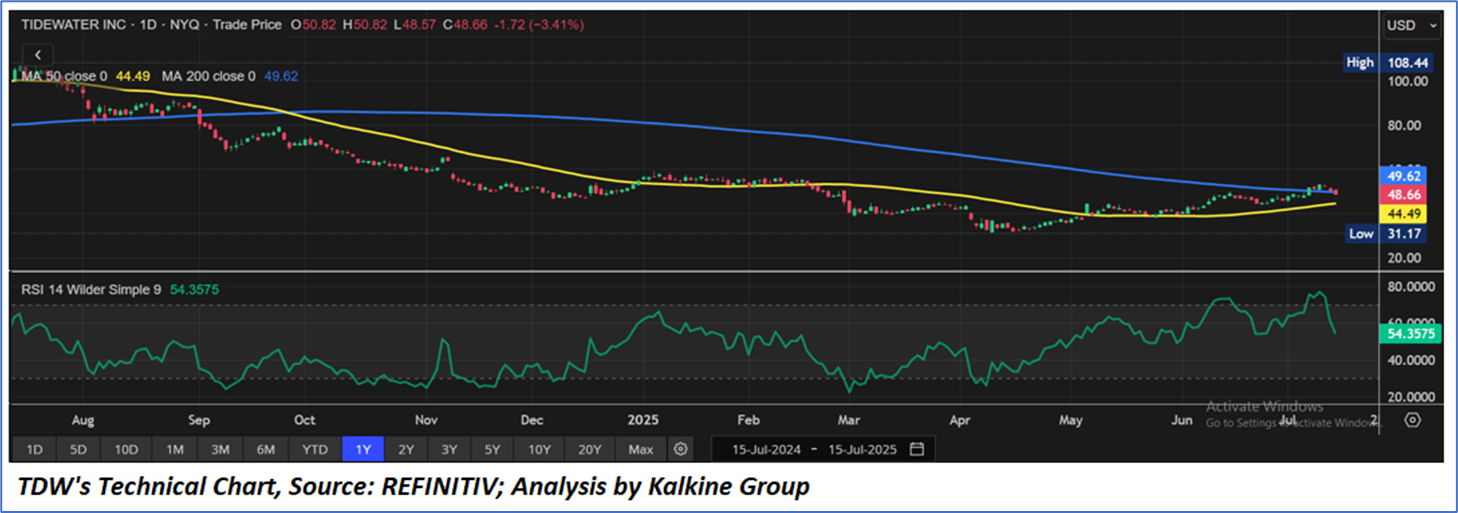Click the C48.66 close price value
Screen dimensions: 1458x513
click(x=465, y=24)
